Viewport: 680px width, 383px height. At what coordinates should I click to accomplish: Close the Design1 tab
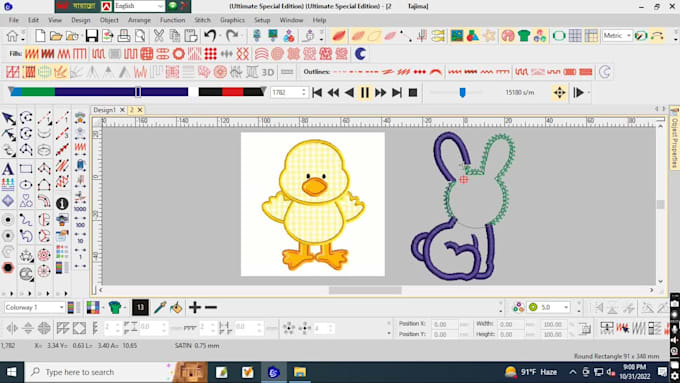(122, 110)
